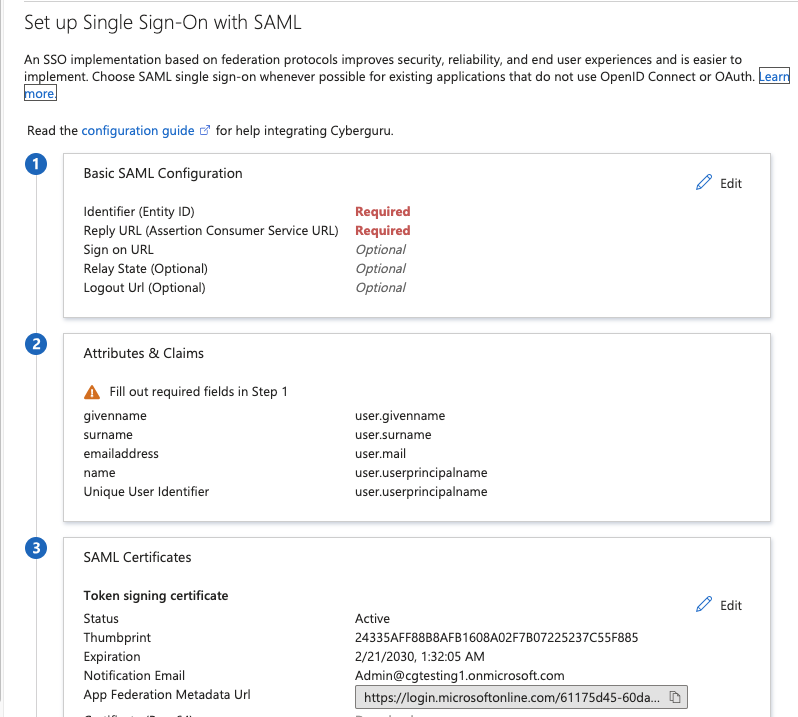Viewport: 798px width, 717px height.
Task: Click the warning triangle in Attributes & Claims
Action: (92, 392)
